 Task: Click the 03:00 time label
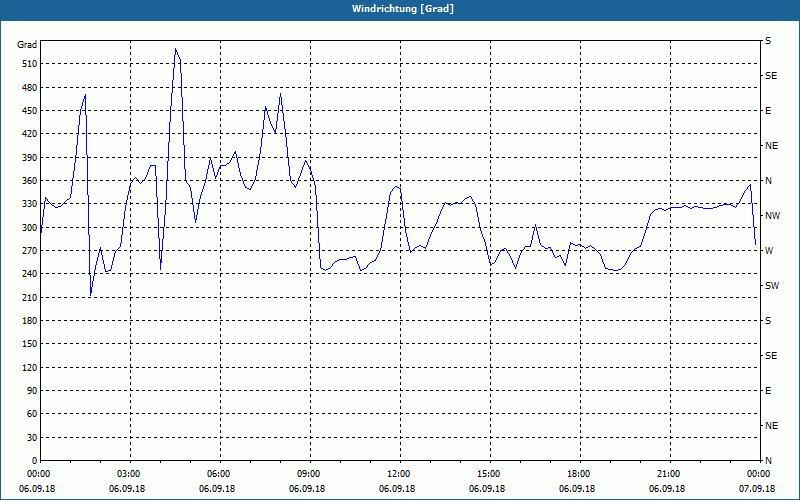tap(129, 474)
